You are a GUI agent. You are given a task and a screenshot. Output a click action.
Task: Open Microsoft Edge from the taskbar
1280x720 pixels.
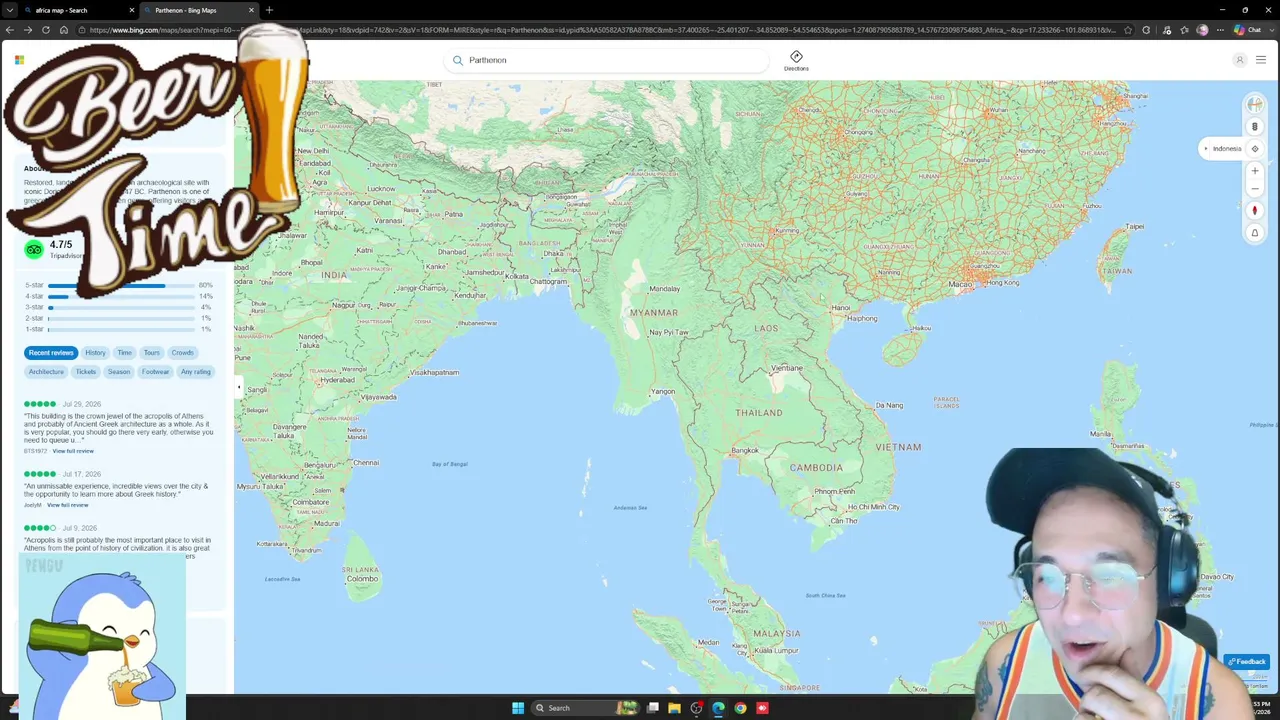[x=718, y=708]
